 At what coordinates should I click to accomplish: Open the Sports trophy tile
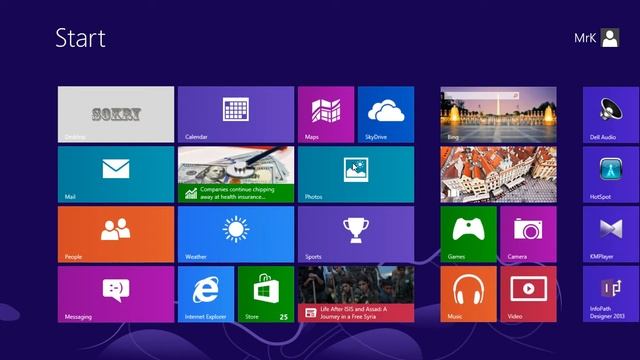tap(356, 234)
